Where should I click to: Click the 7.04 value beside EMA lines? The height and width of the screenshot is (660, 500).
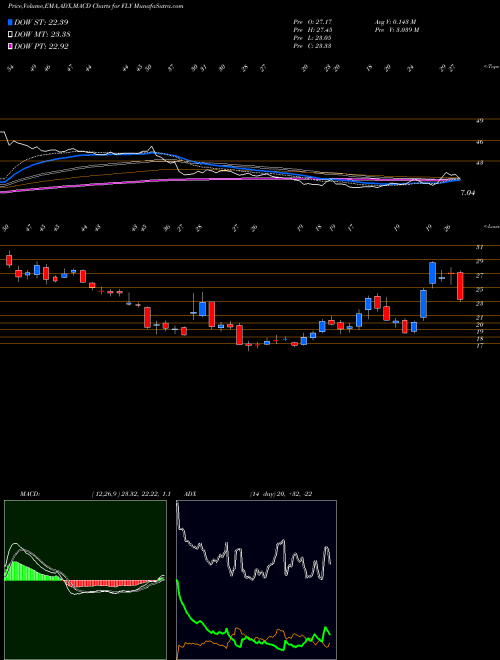click(468, 193)
